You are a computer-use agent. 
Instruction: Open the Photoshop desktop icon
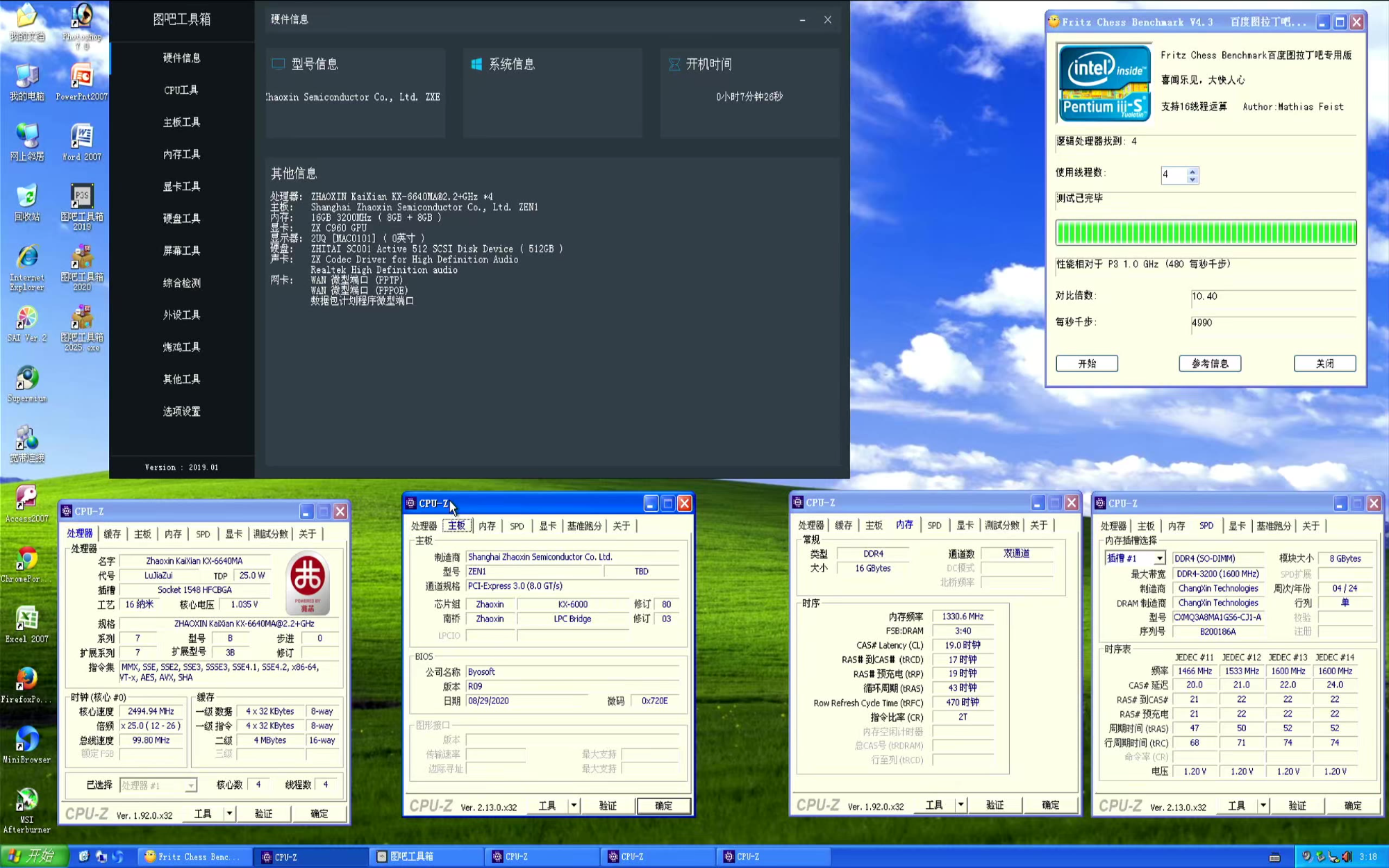(82, 25)
